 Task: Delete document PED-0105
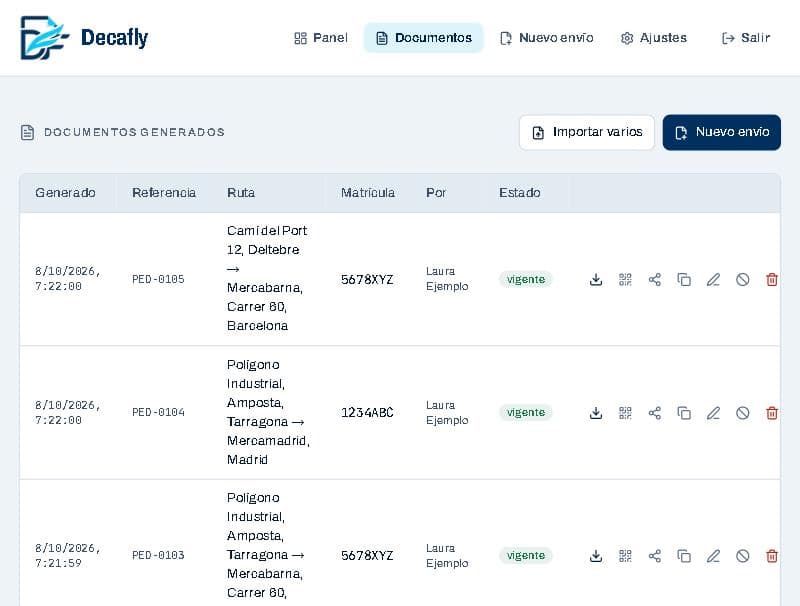pyautogui.click(x=772, y=280)
